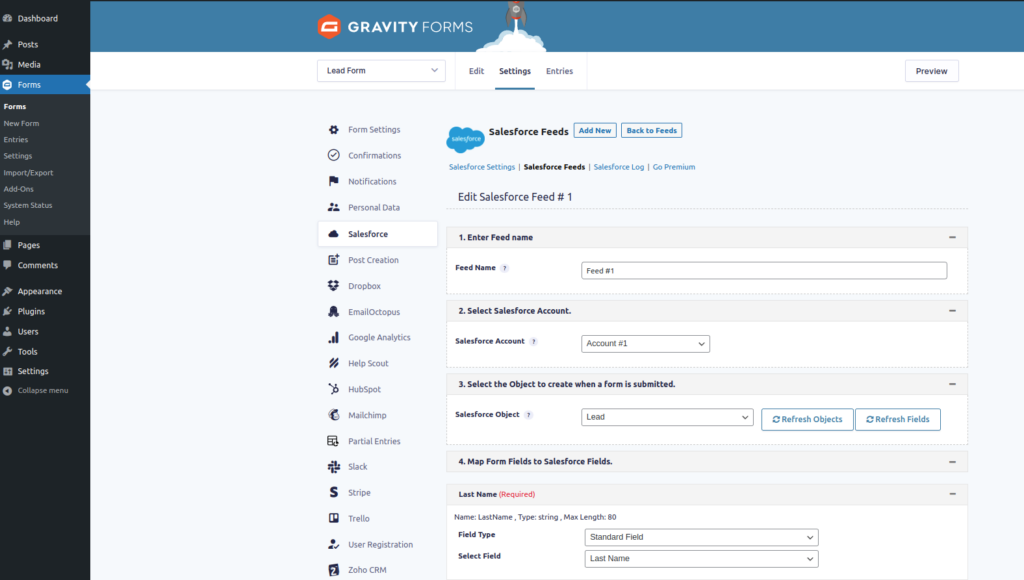The height and width of the screenshot is (580, 1024).
Task: Open the Salesforce Account dropdown
Action: pyautogui.click(x=645, y=343)
